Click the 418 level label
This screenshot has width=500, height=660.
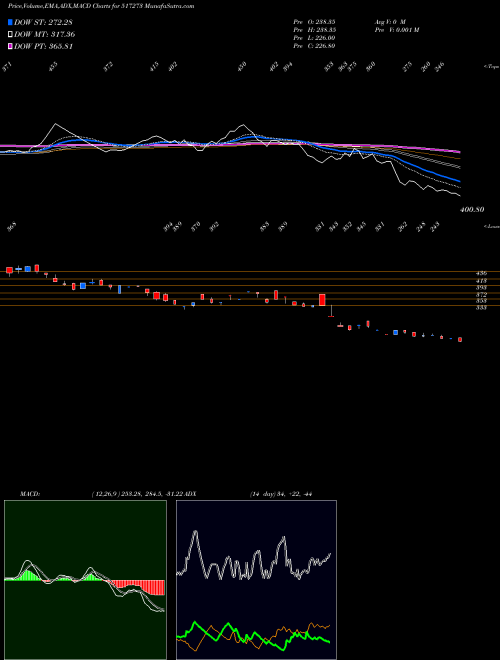[x=481, y=280]
